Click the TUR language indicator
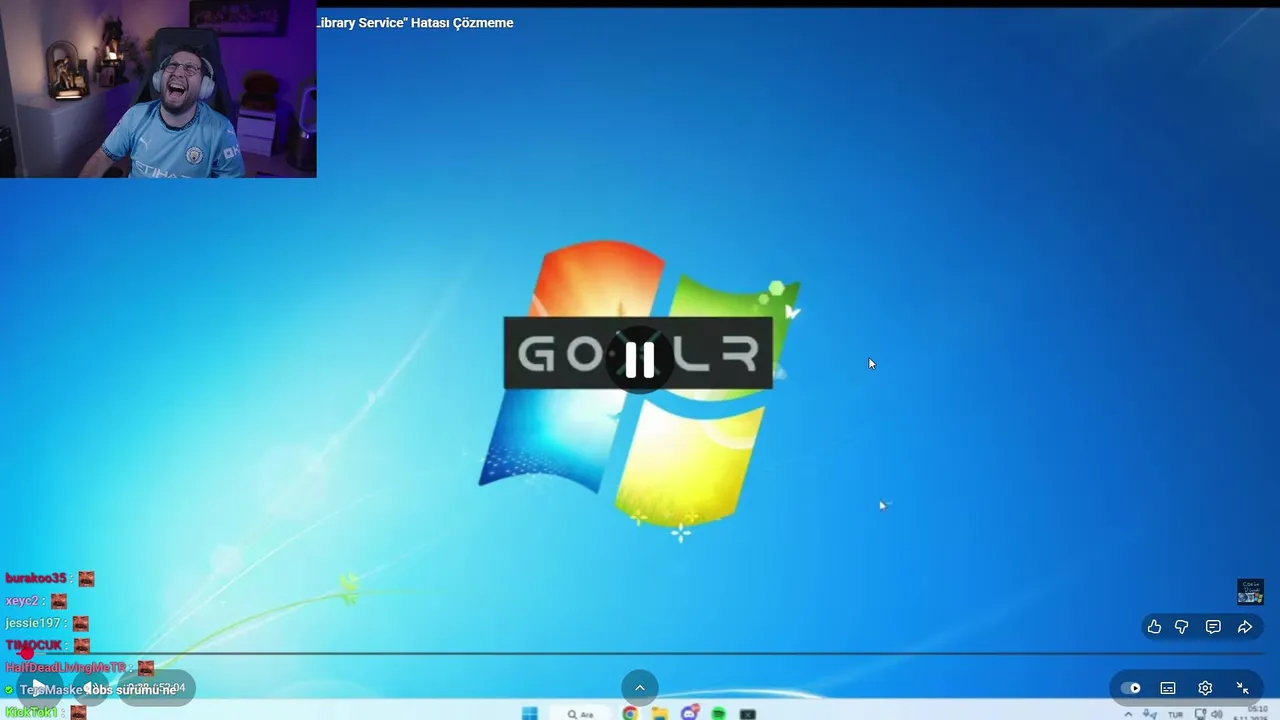 point(1175,714)
